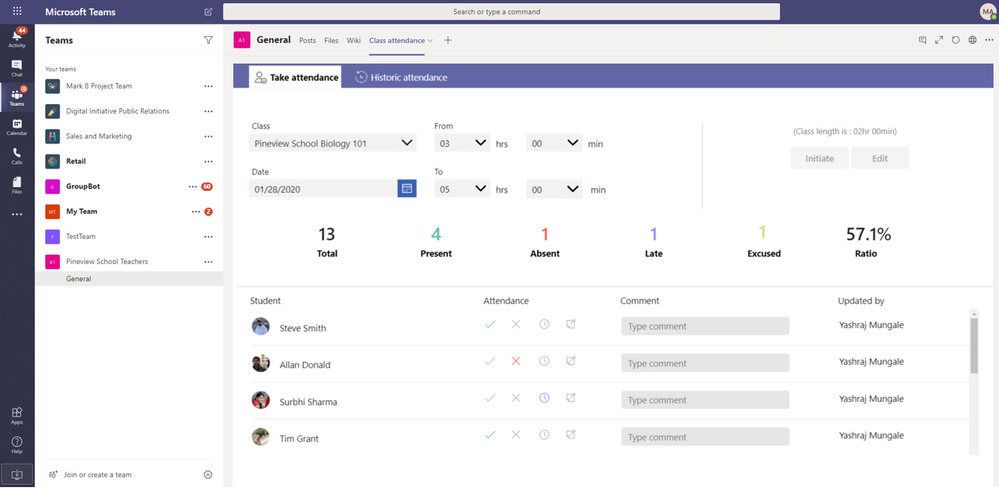The height and width of the screenshot is (488, 999).
Task: Select Take attendance tab
Action: tap(295, 77)
